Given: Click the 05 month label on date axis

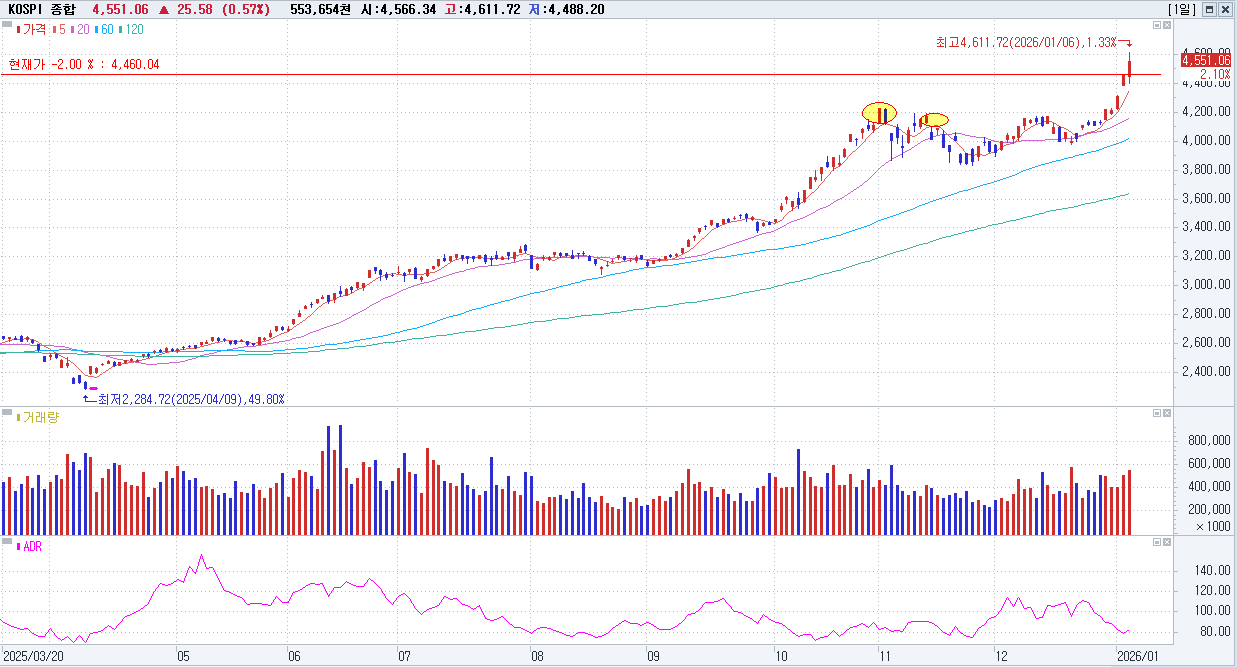Looking at the screenshot, I should pyautogui.click(x=183, y=657).
